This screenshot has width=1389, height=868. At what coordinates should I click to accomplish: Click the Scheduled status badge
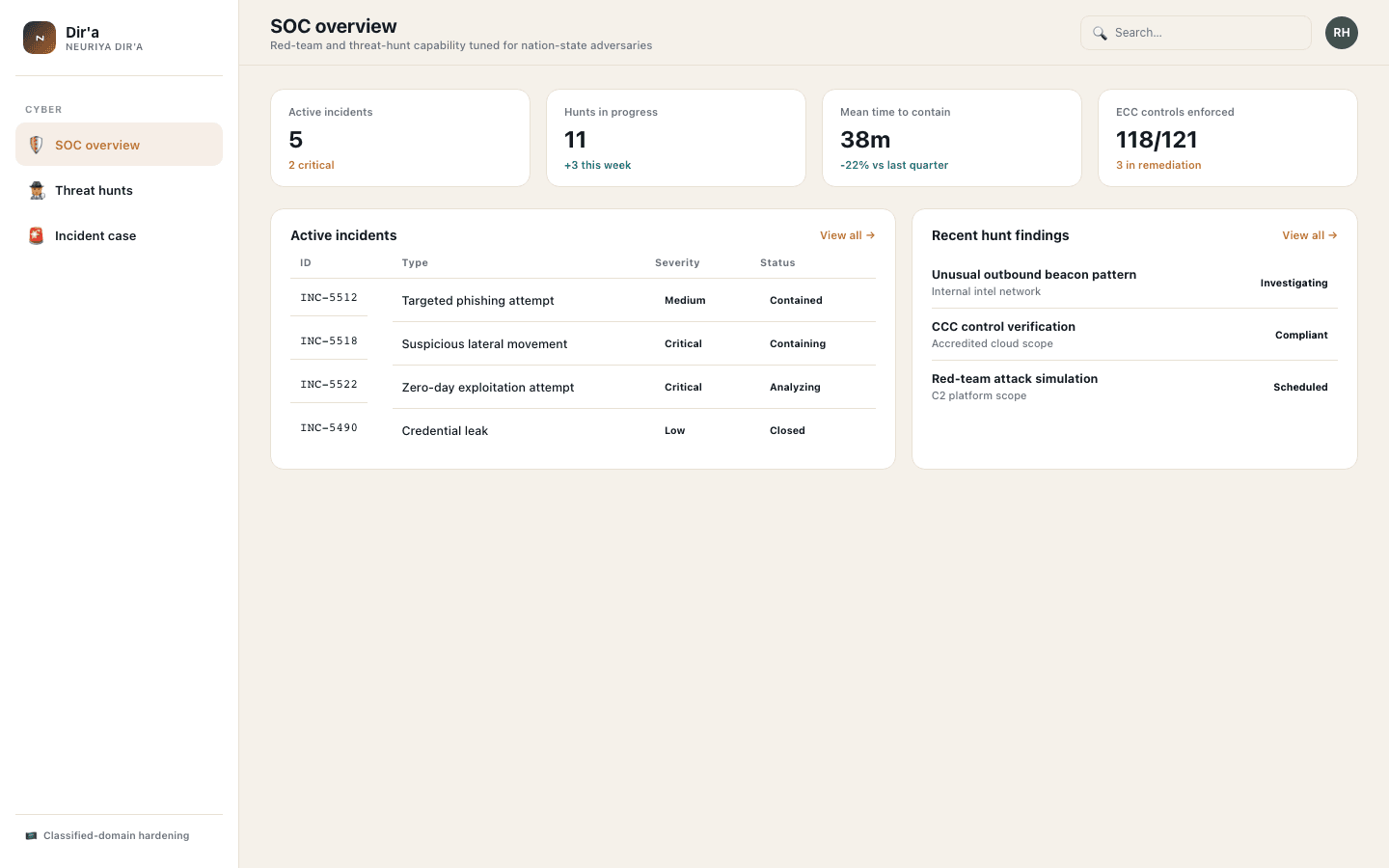click(1300, 388)
